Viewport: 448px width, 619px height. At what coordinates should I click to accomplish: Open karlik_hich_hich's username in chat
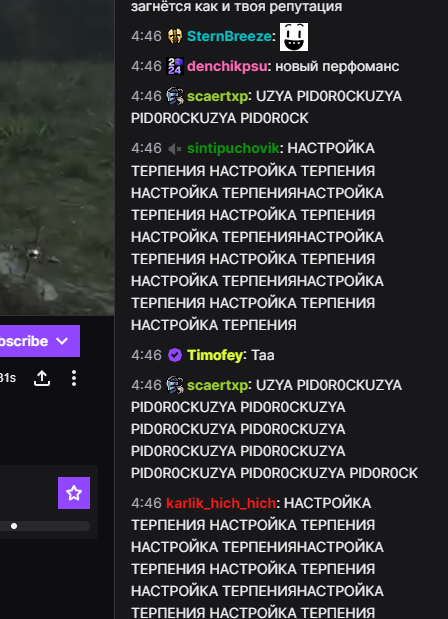pyautogui.click(x=221, y=503)
